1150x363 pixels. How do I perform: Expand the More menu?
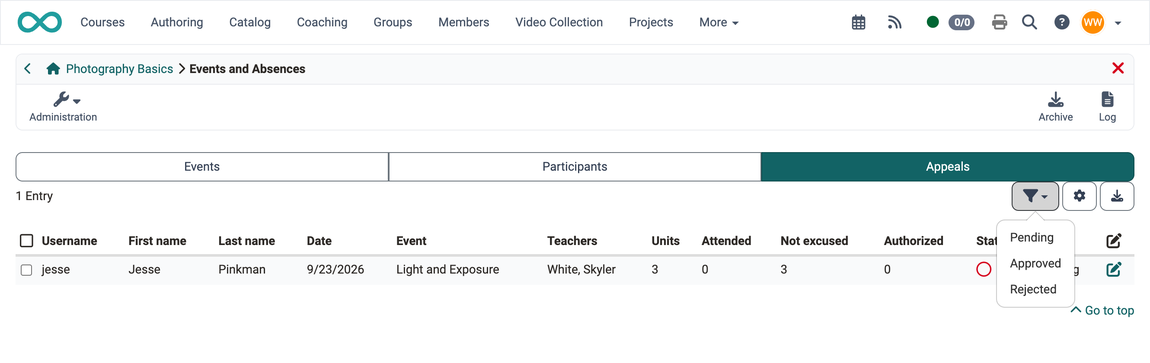[719, 23]
